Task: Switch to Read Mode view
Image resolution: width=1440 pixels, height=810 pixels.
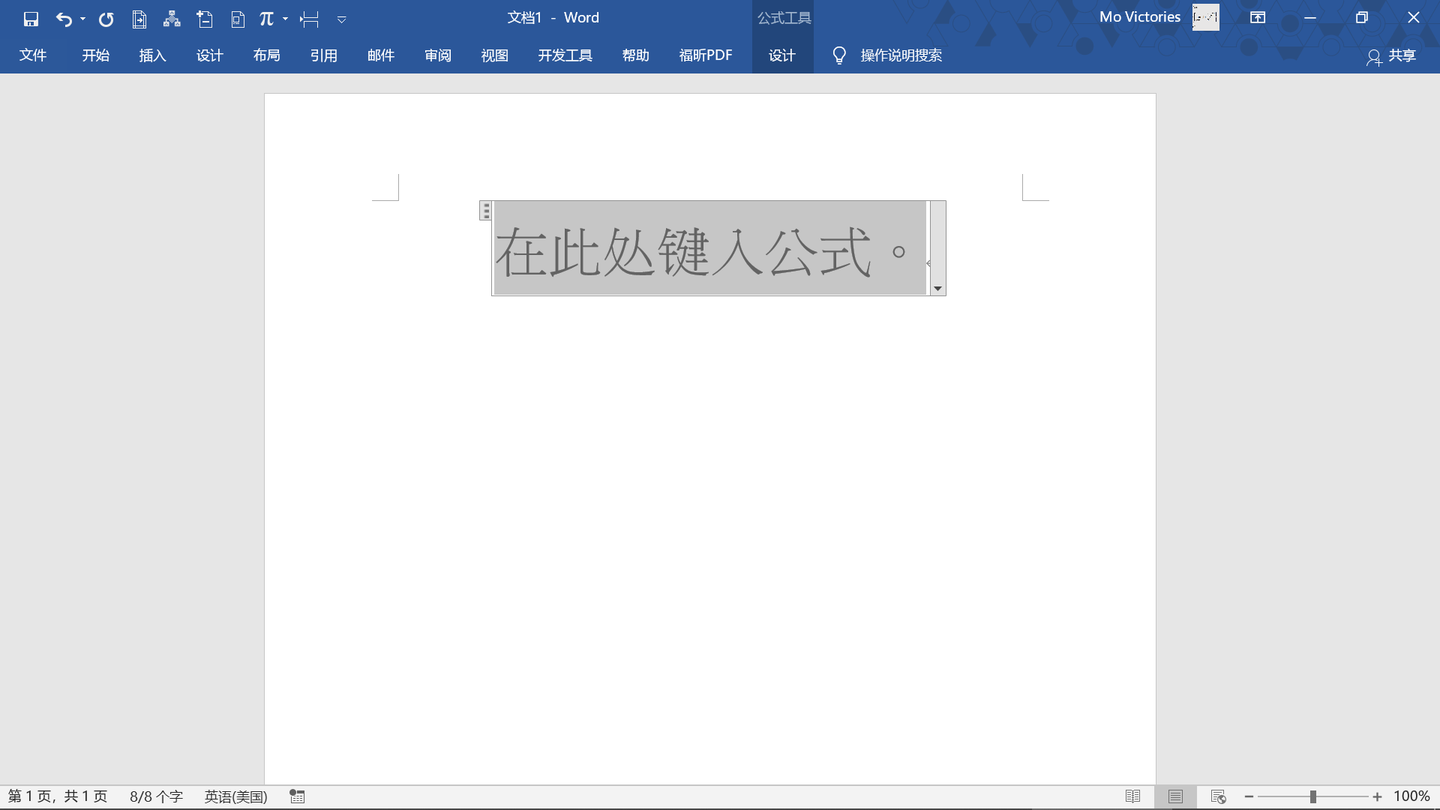Action: 1133,797
